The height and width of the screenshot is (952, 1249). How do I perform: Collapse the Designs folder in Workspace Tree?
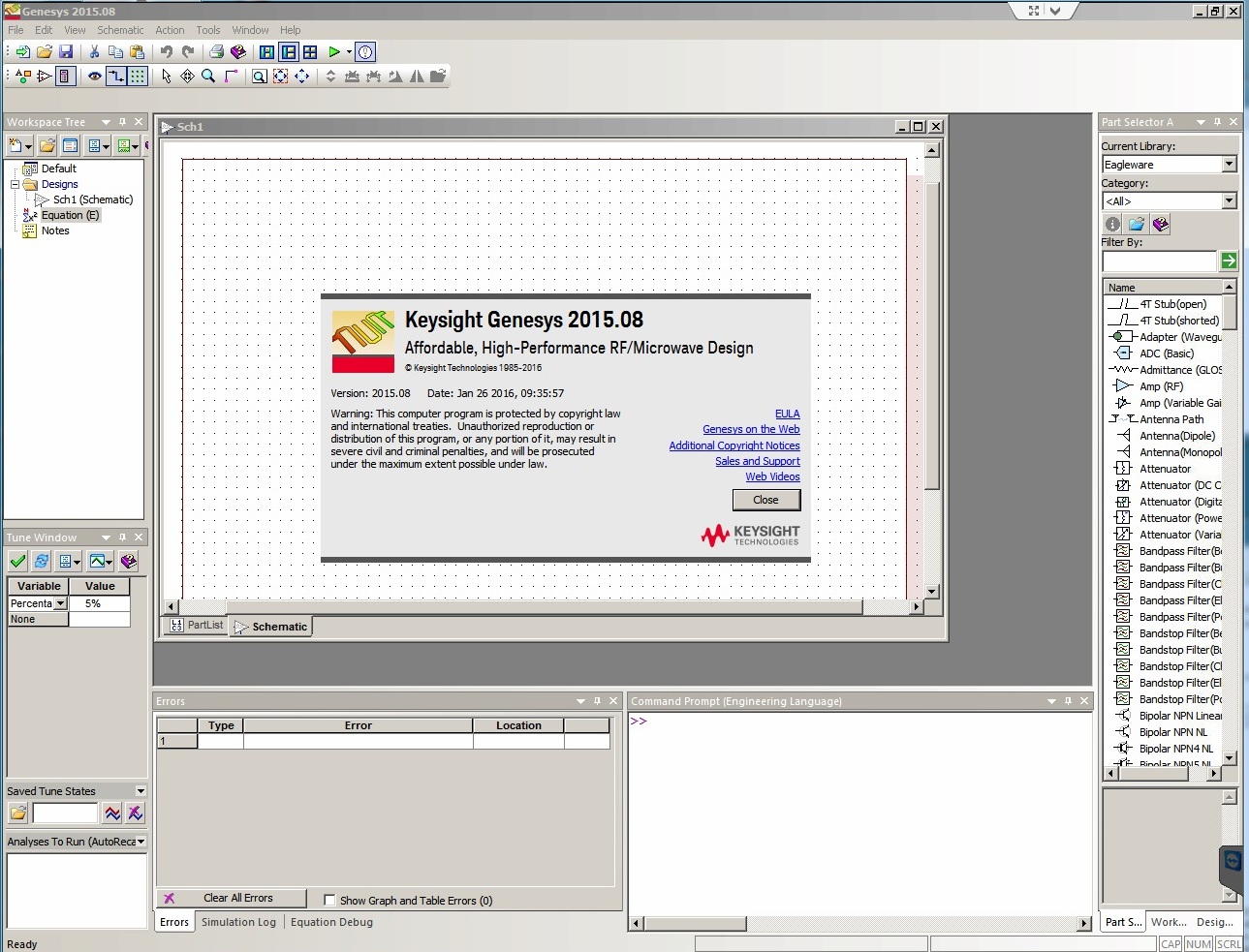click(16, 184)
